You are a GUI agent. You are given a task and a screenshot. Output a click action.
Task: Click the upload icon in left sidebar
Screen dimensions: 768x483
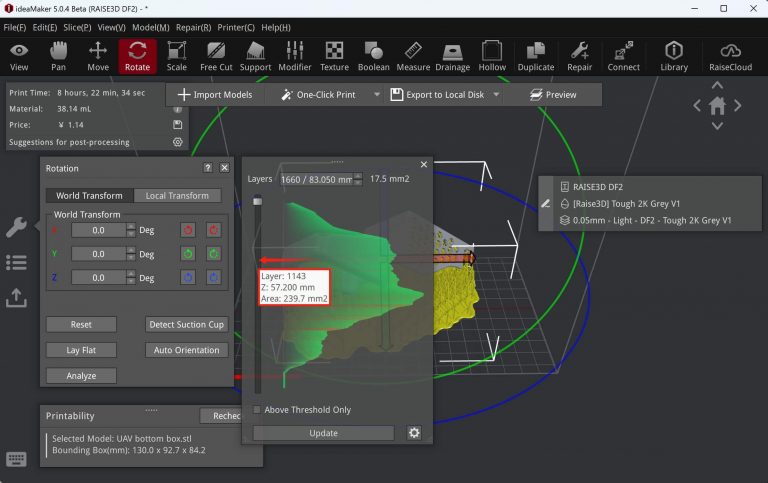(x=16, y=298)
